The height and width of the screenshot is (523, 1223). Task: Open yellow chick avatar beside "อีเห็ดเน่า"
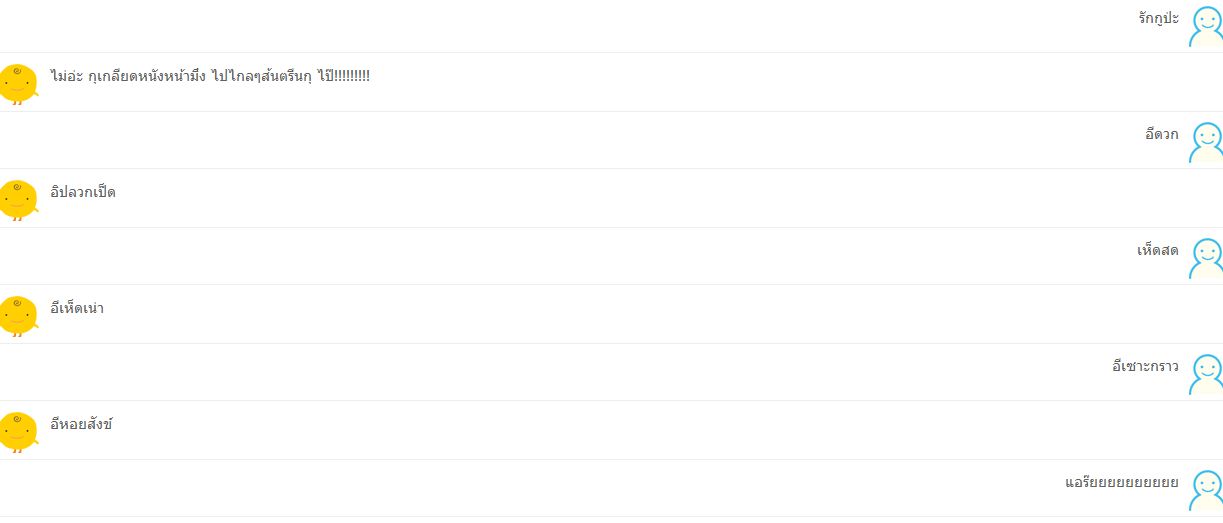(19, 316)
